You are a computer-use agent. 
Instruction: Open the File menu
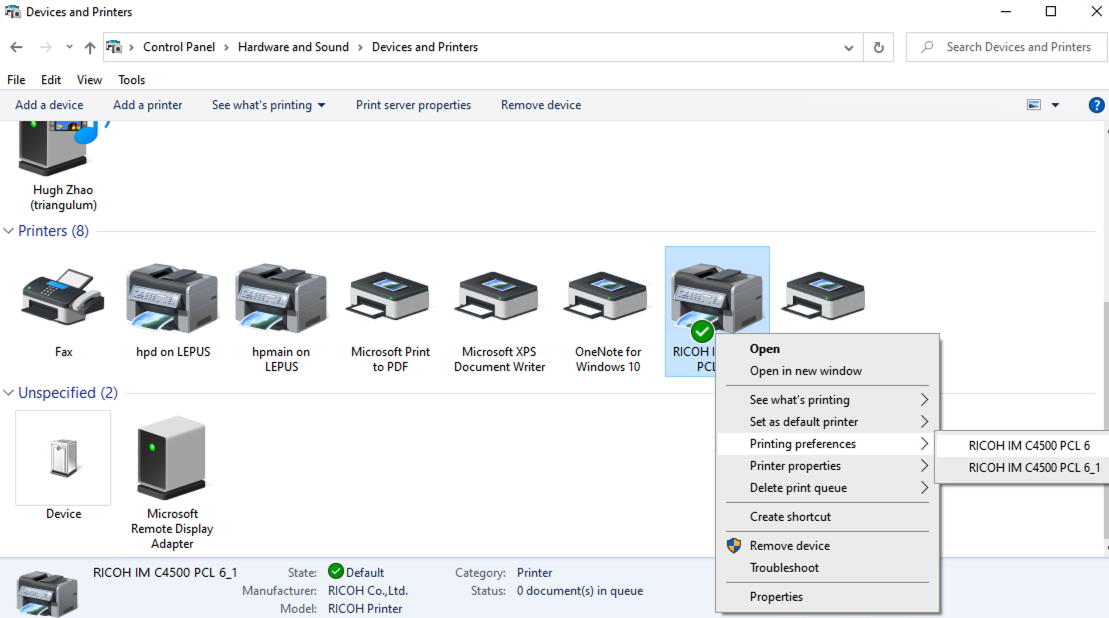pos(16,80)
